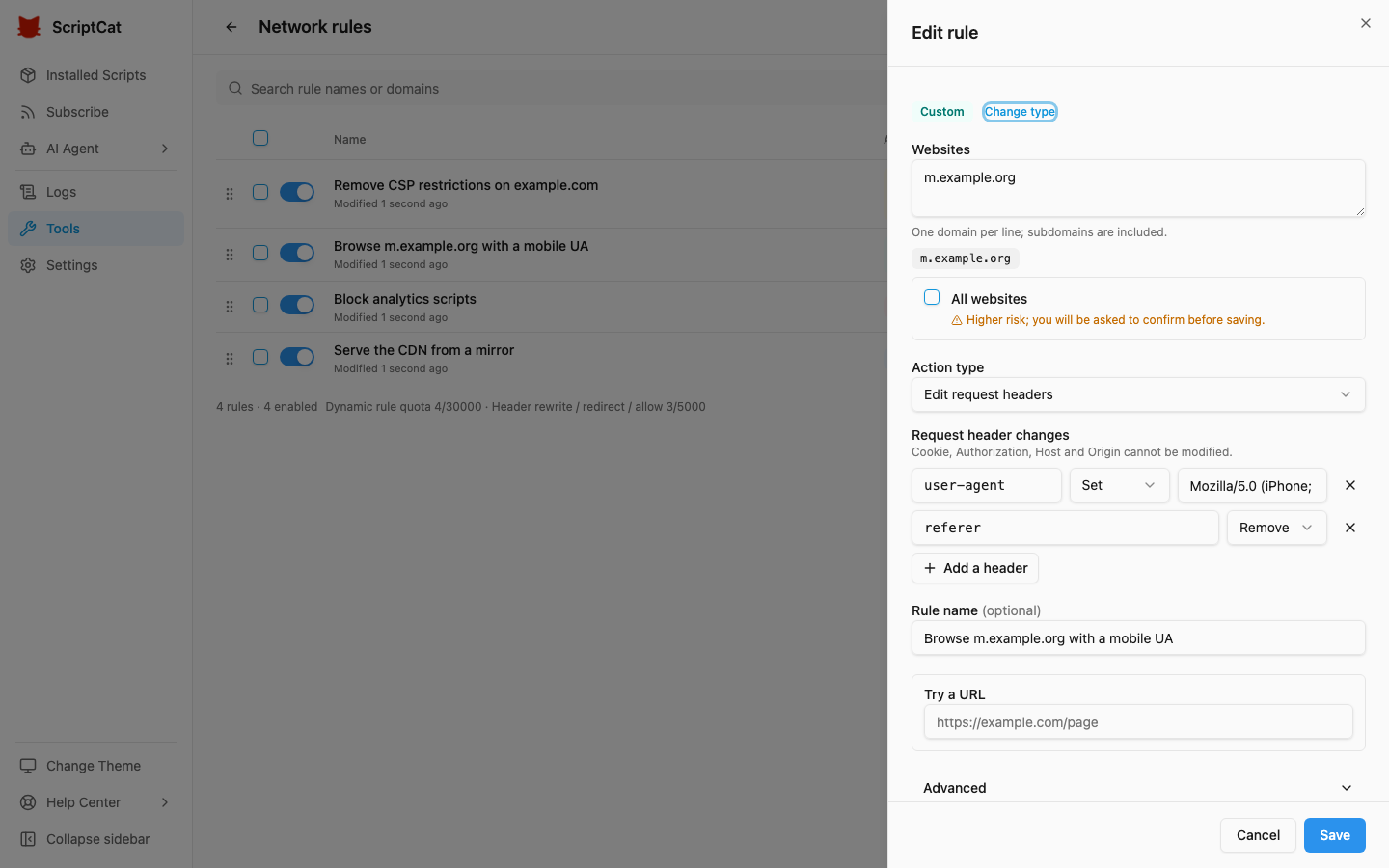The height and width of the screenshot is (868, 1389).
Task: Expand the Advanced section
Action: click(1138, 788)
